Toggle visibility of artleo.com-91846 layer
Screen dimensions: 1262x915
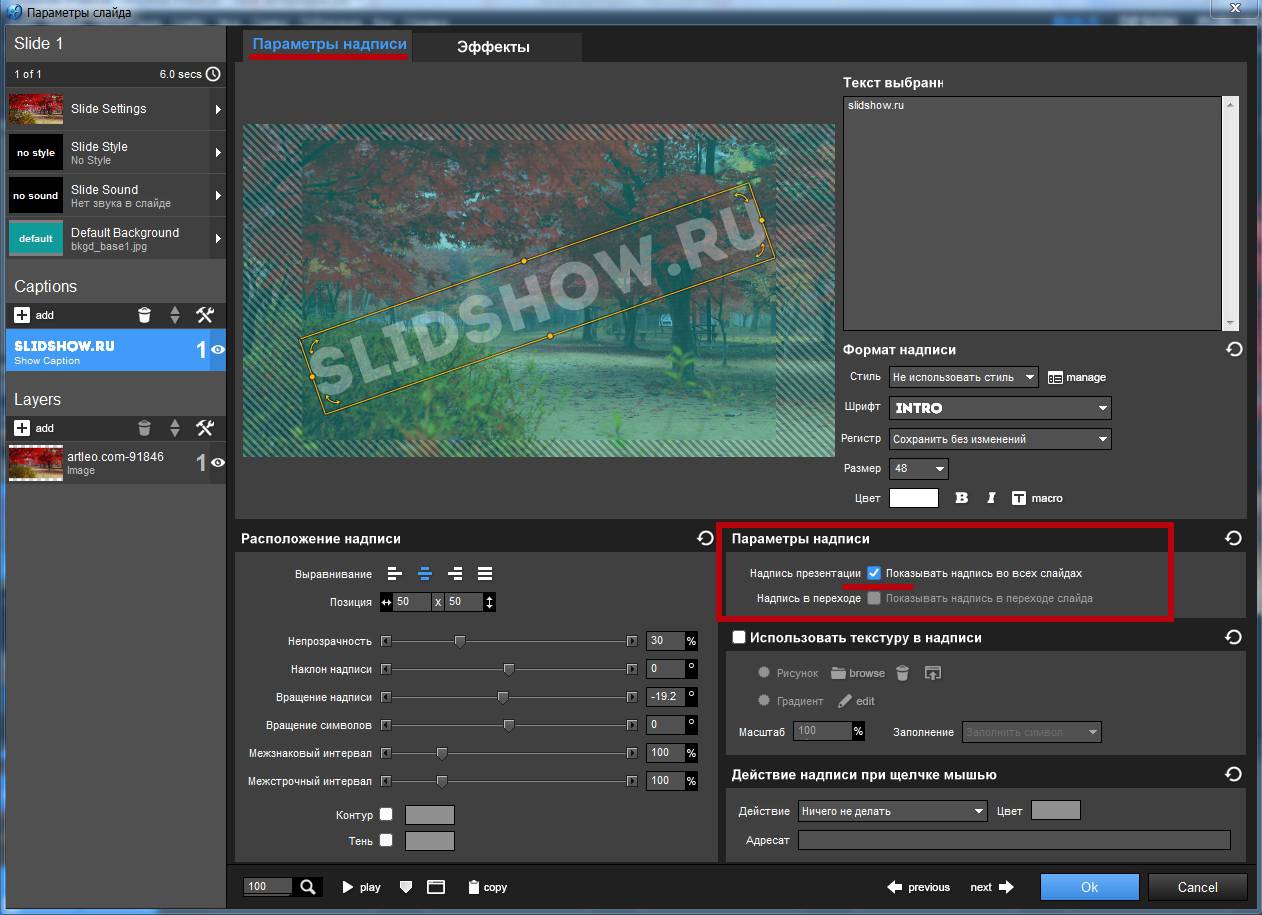(217, 462)
